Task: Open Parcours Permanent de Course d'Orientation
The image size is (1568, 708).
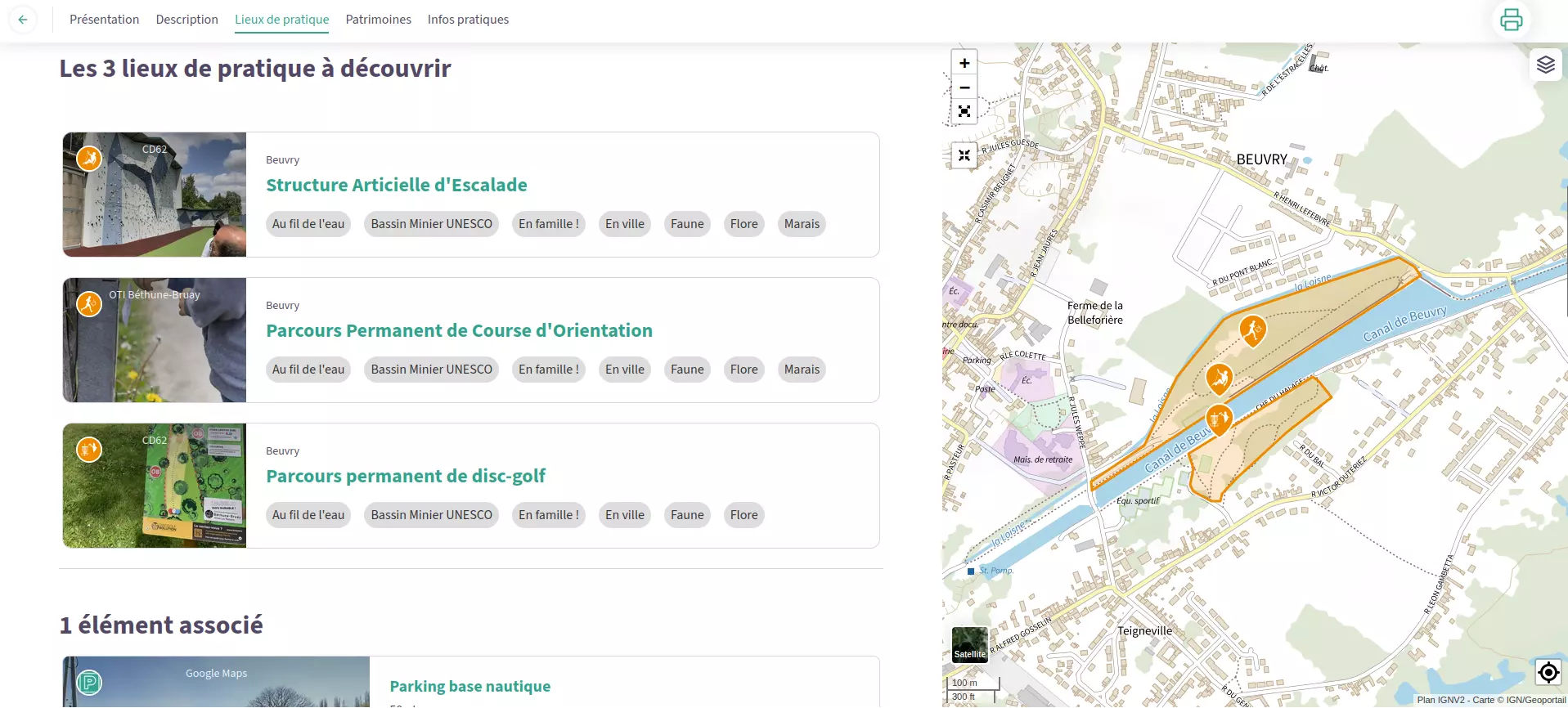Action: (x=459, y=330)
